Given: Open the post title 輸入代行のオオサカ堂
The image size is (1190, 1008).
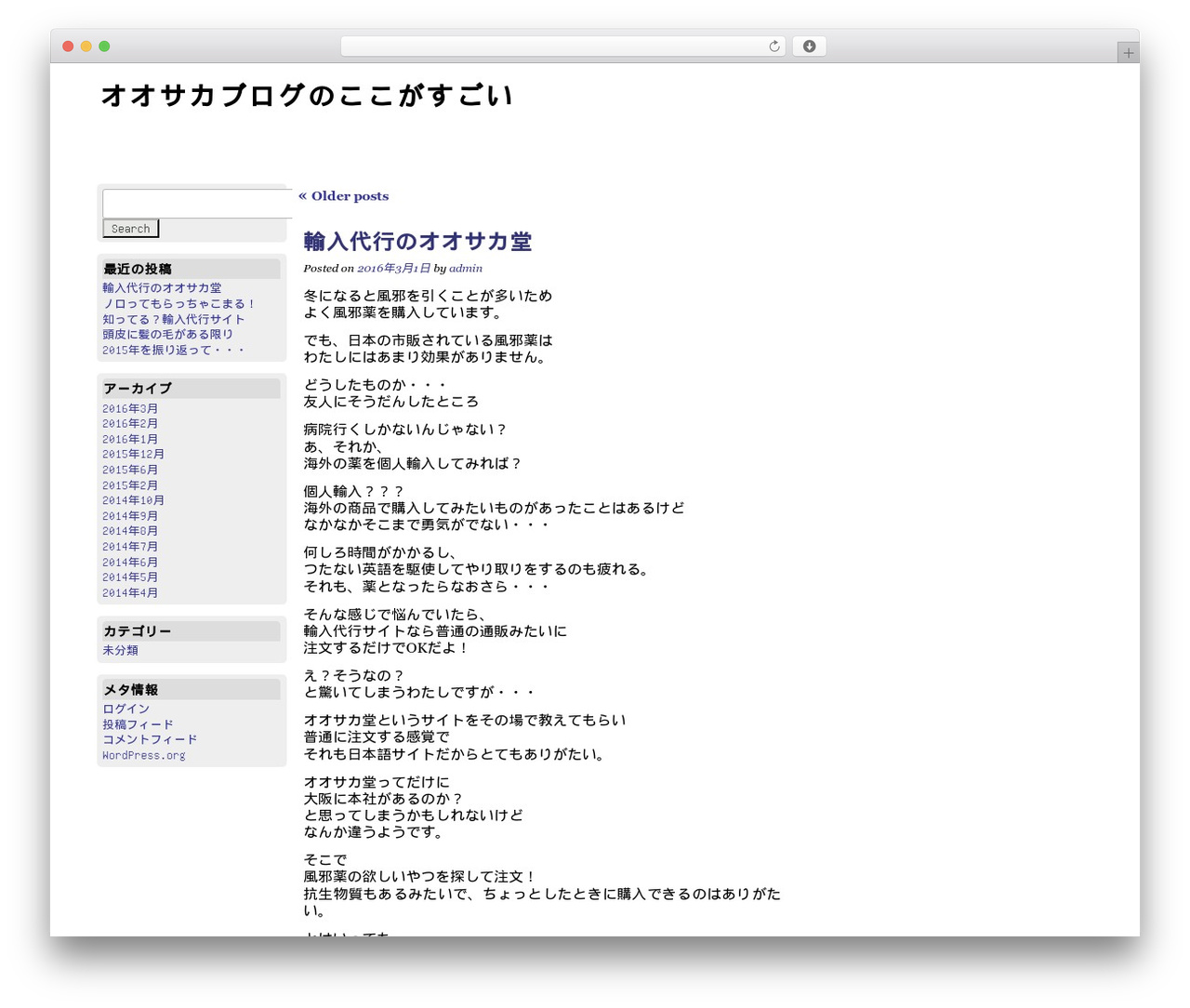Looking at the screenshot, I should [x=417, y=242].
